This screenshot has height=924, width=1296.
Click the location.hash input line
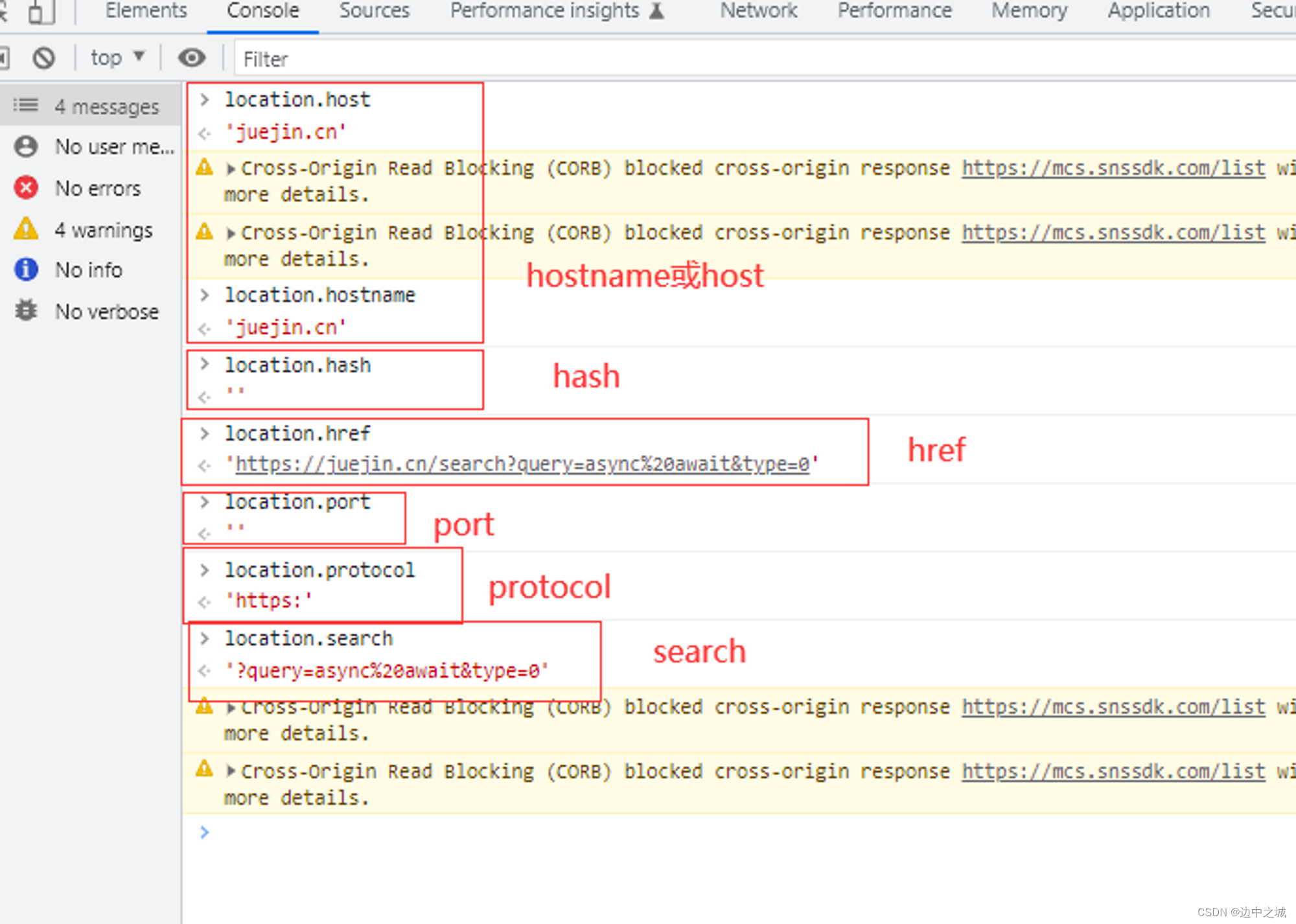pyautogui.click(x=297, y=365)
